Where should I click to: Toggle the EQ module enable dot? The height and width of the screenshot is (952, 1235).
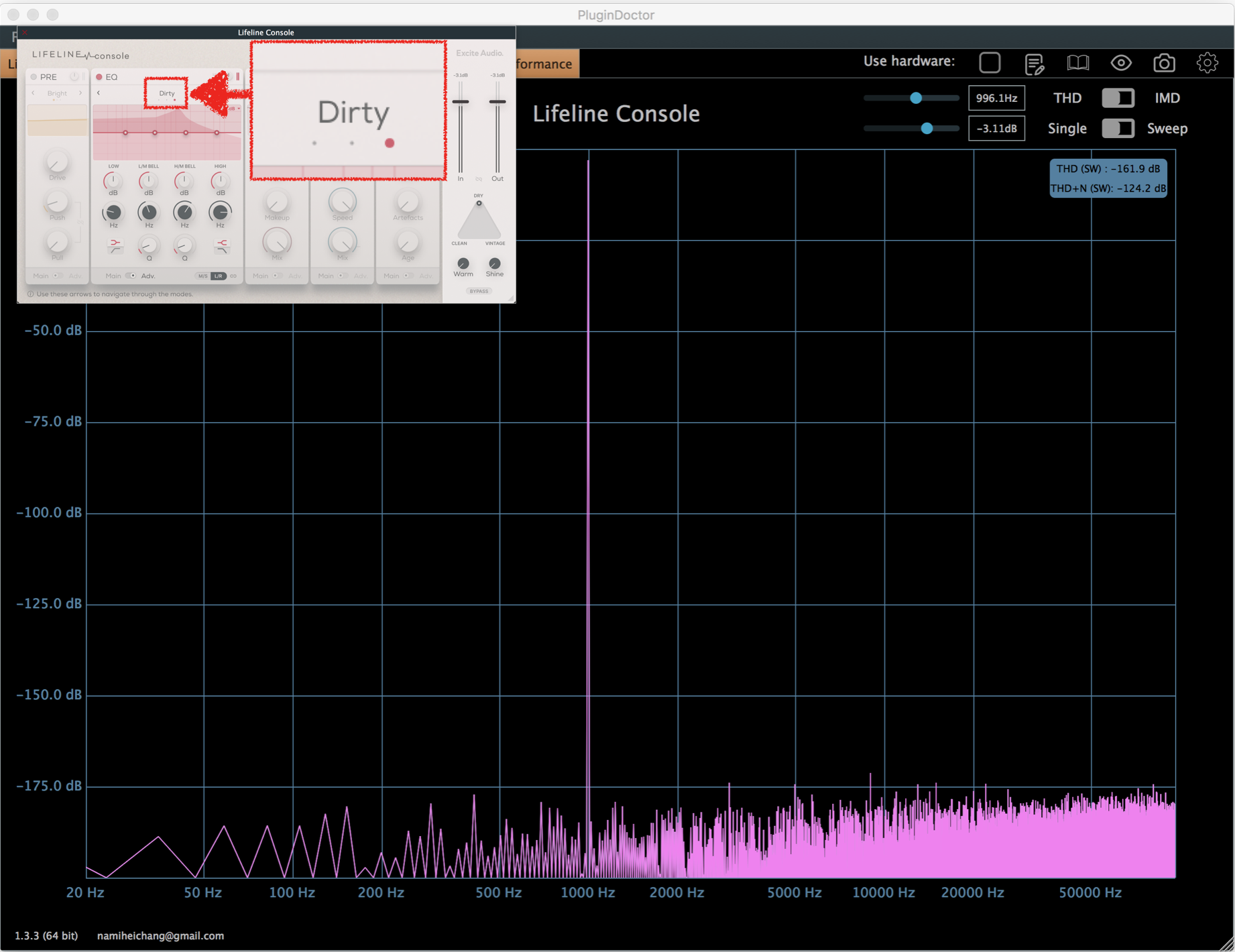(99, 76)
